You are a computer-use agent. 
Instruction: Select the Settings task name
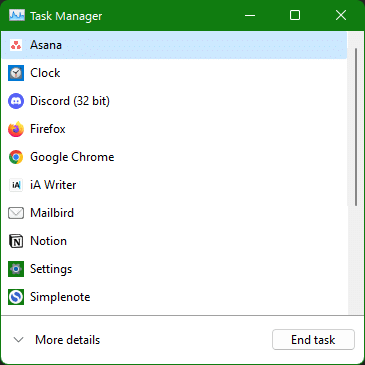(x=51, y=269)
